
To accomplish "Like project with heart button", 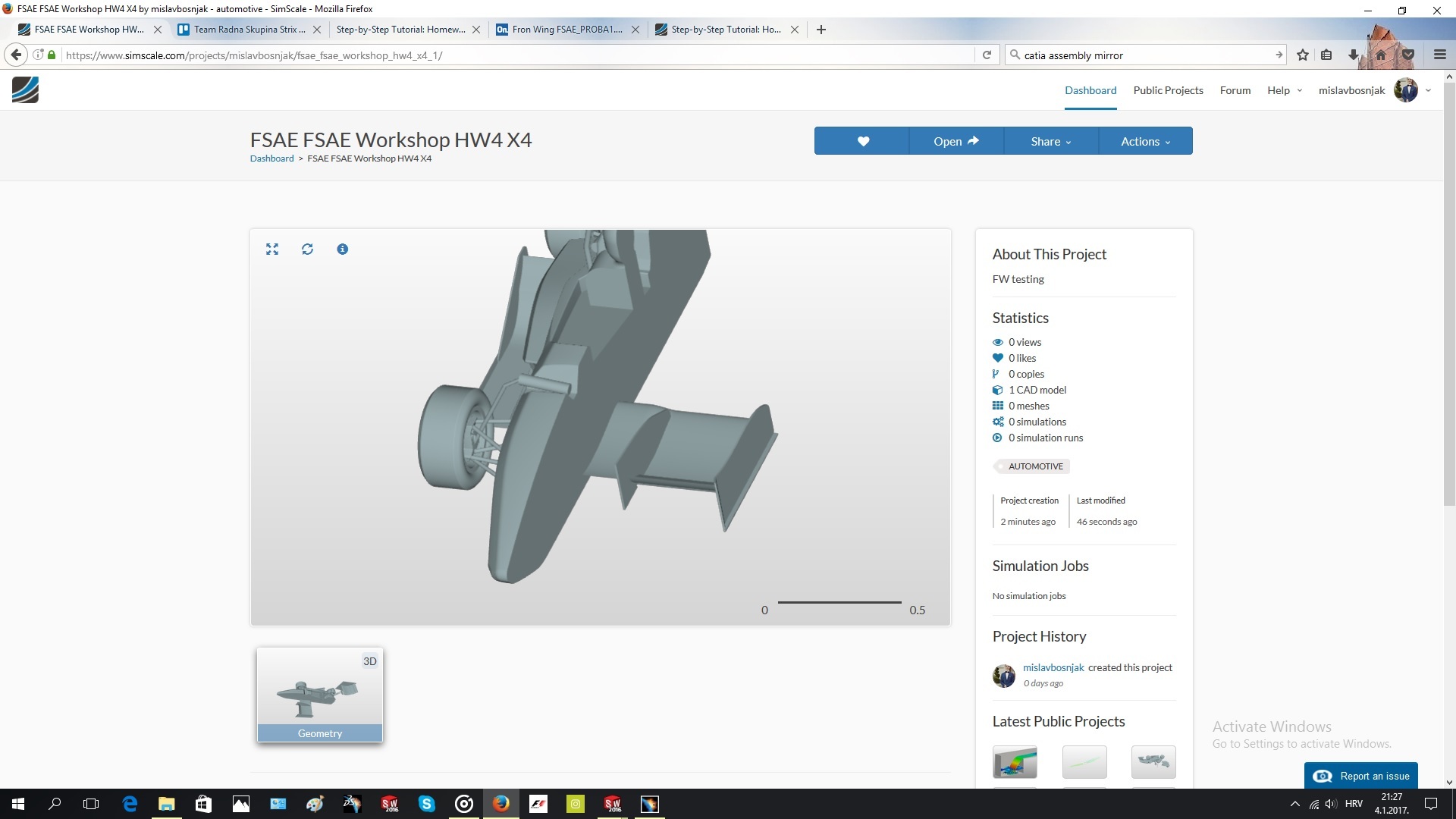I will coord(862,141).
